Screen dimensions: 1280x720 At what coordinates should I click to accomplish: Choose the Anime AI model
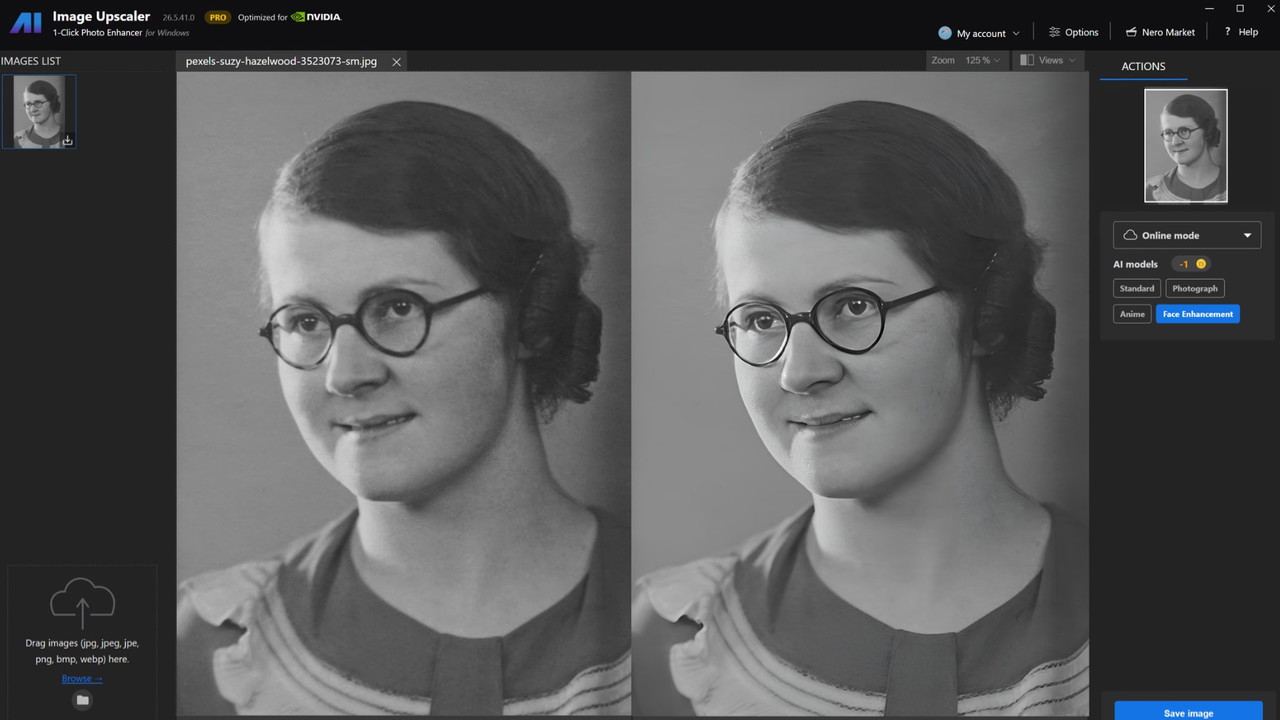tap(1132, 314)
